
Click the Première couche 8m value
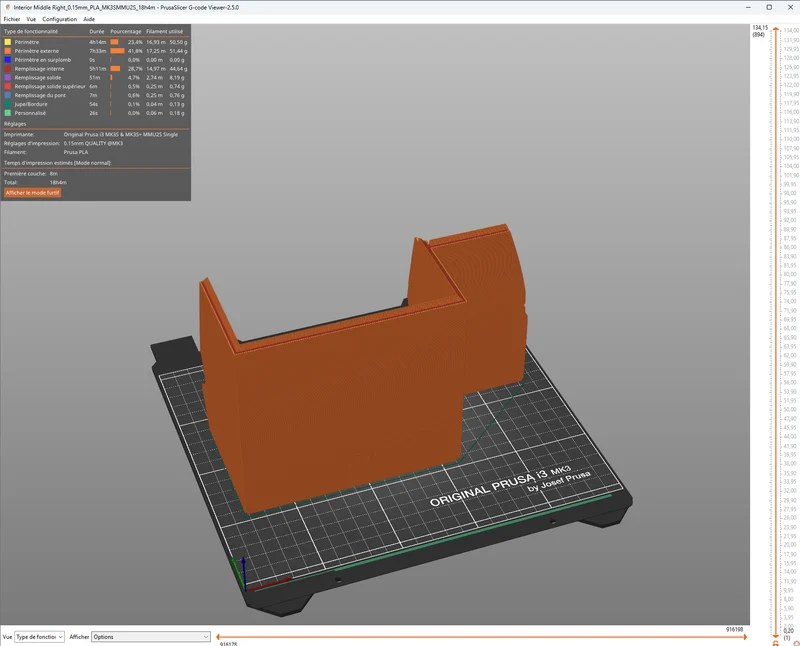[54, 173]
